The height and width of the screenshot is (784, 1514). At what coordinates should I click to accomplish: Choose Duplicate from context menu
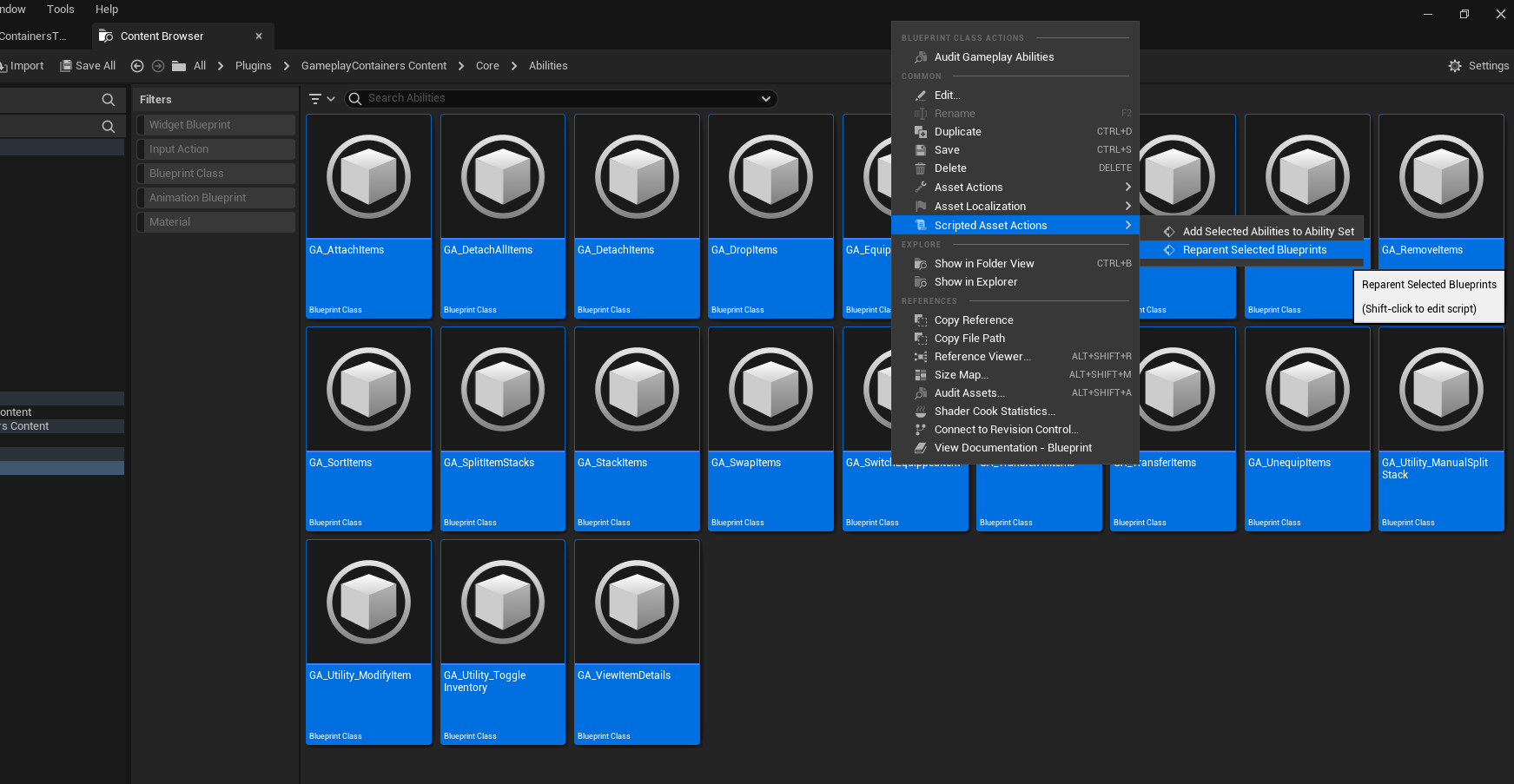[x=1015, y=132]
